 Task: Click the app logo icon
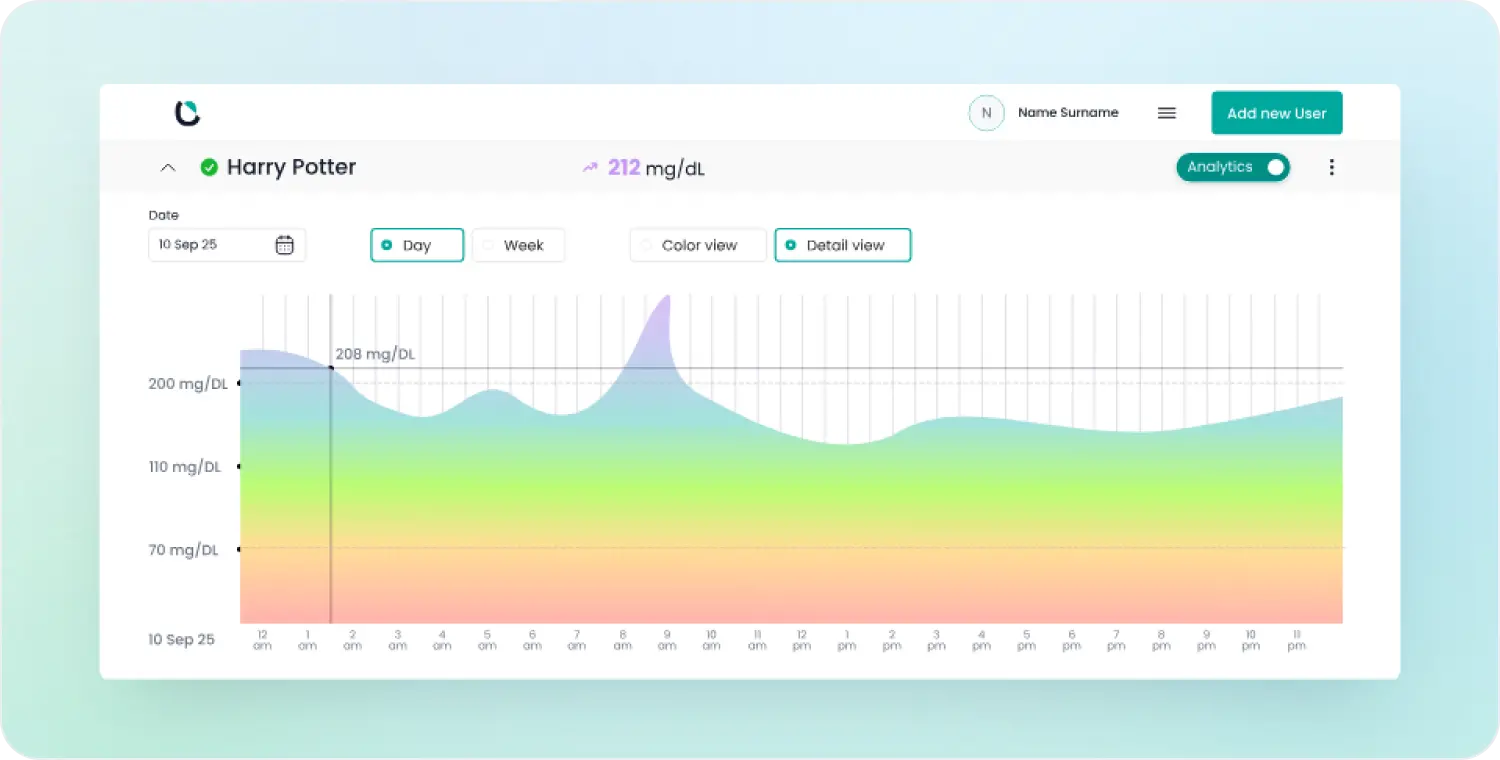187,113
